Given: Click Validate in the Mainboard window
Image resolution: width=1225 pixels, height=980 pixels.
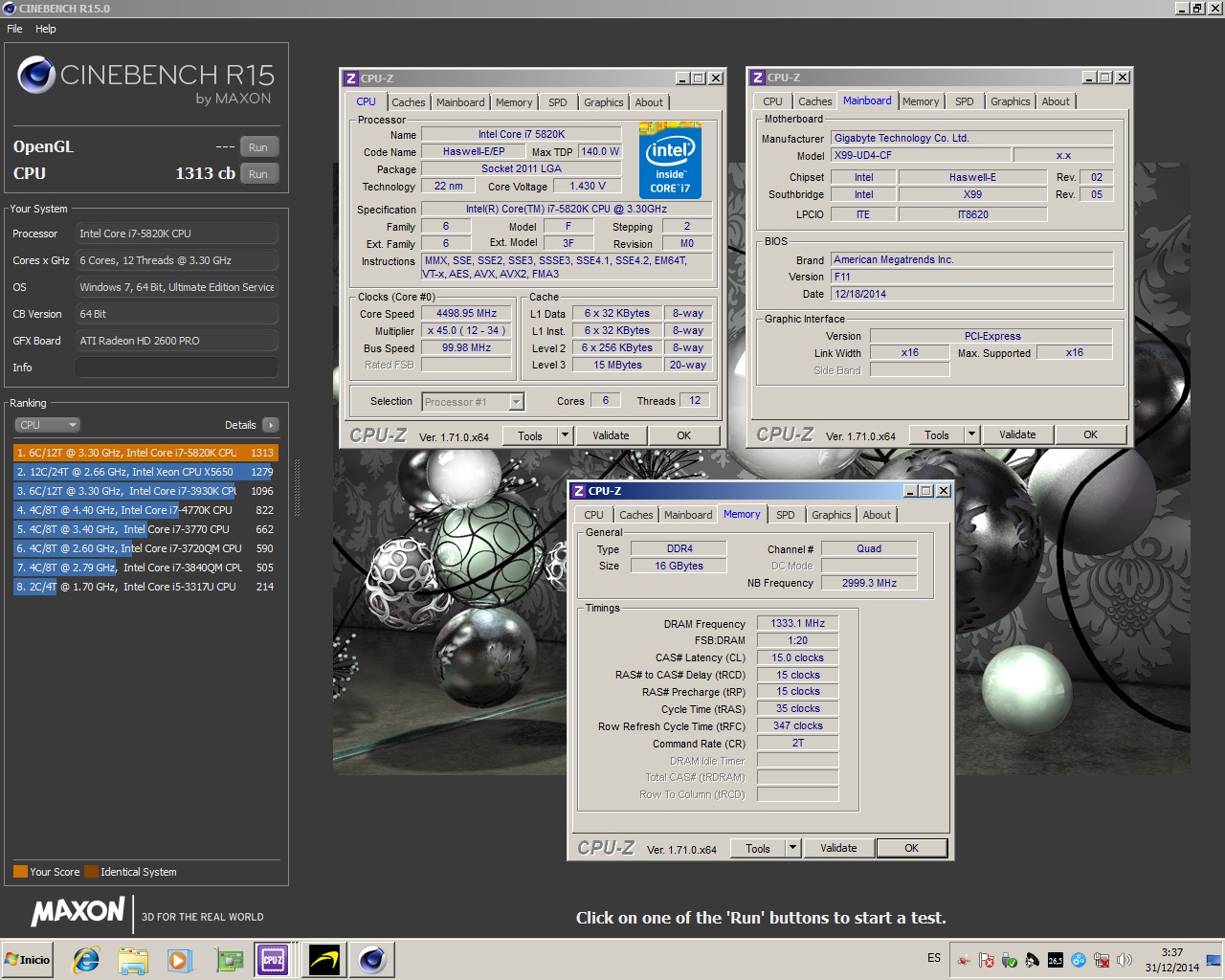Looking at the screenshot, I should click(x=1017, y=434).
